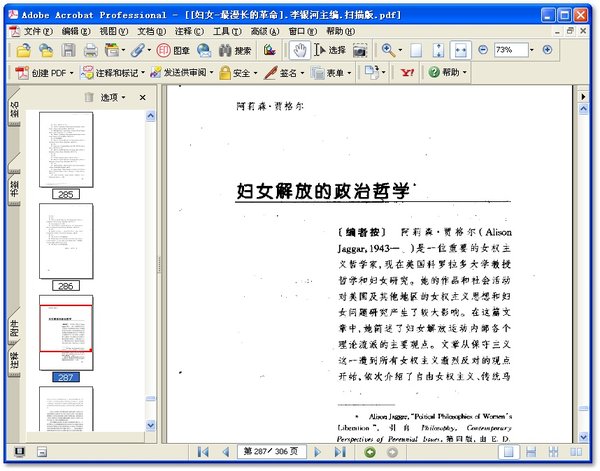This screenshot has width=600, height=471.
Task: Click the green Previous View button
Action: (x=370, y=453)
